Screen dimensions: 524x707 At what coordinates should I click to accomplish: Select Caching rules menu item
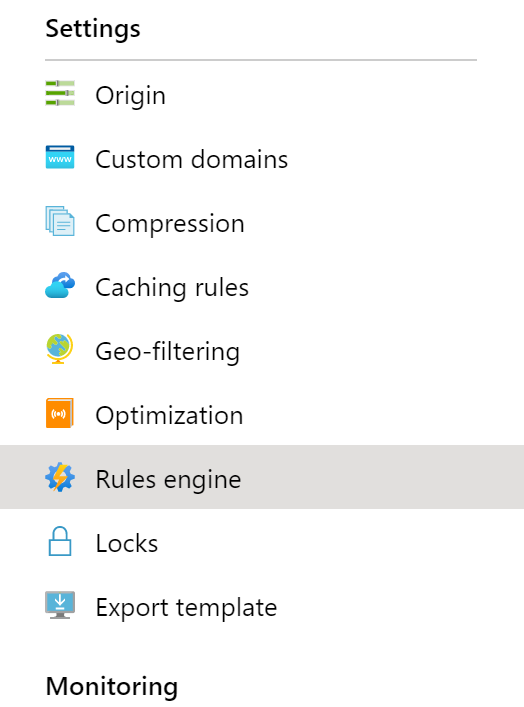pos(262,286)
